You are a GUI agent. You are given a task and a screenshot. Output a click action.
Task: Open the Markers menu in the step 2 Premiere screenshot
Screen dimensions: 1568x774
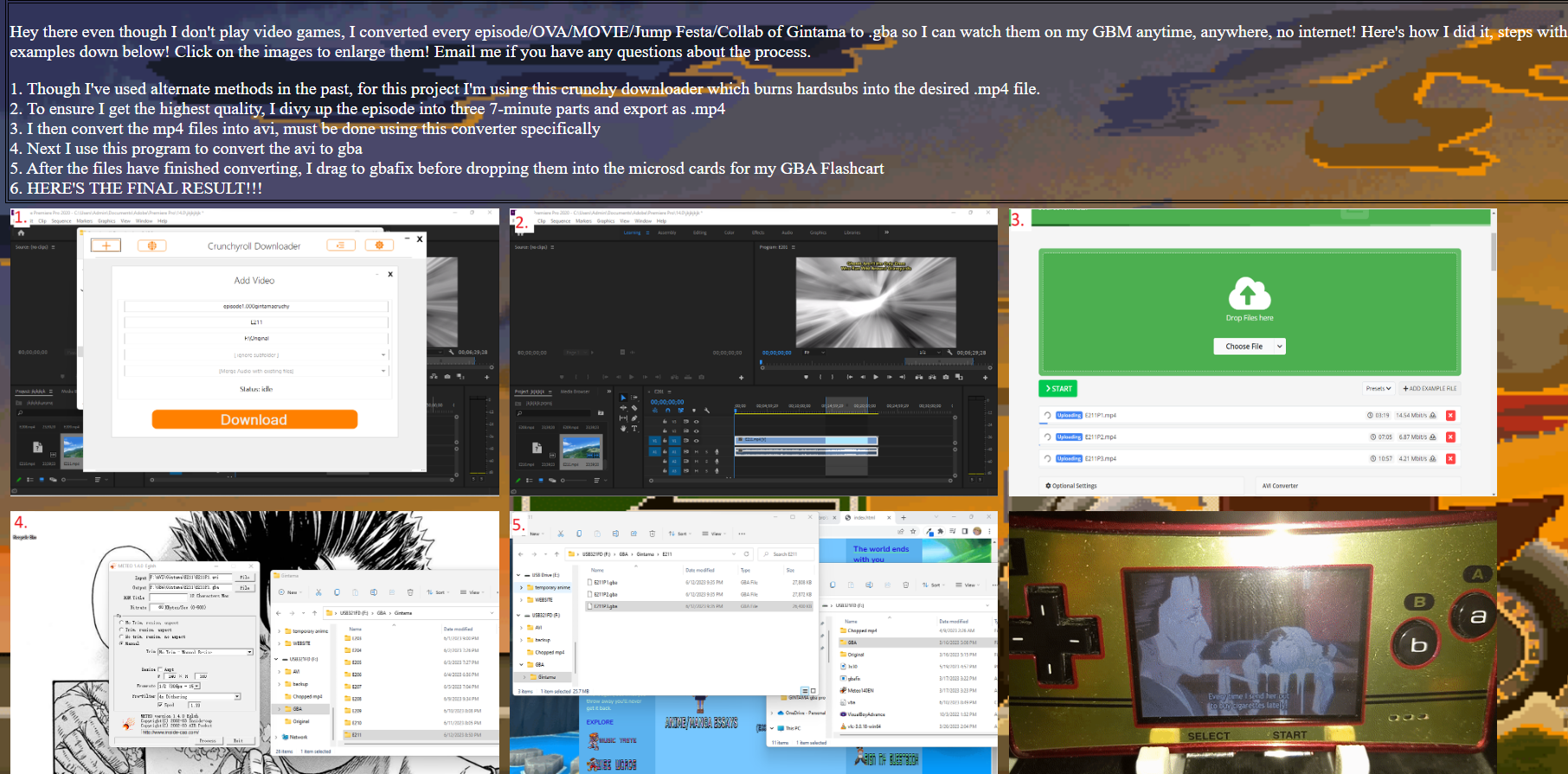[584, 221]
